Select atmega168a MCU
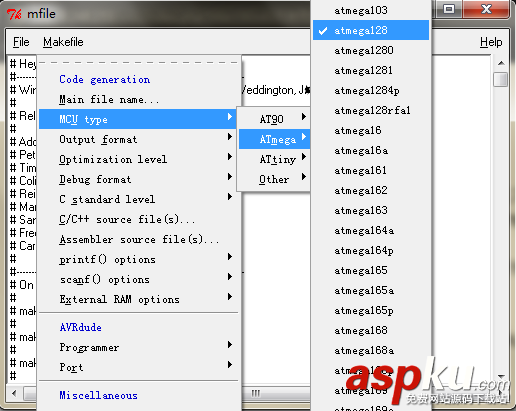This screenshot has height=411, width=516. point(371,350)
